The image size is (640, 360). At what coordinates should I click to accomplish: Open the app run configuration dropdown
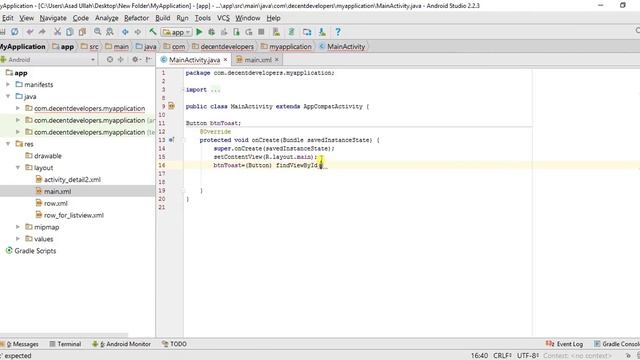click(176, 32)
